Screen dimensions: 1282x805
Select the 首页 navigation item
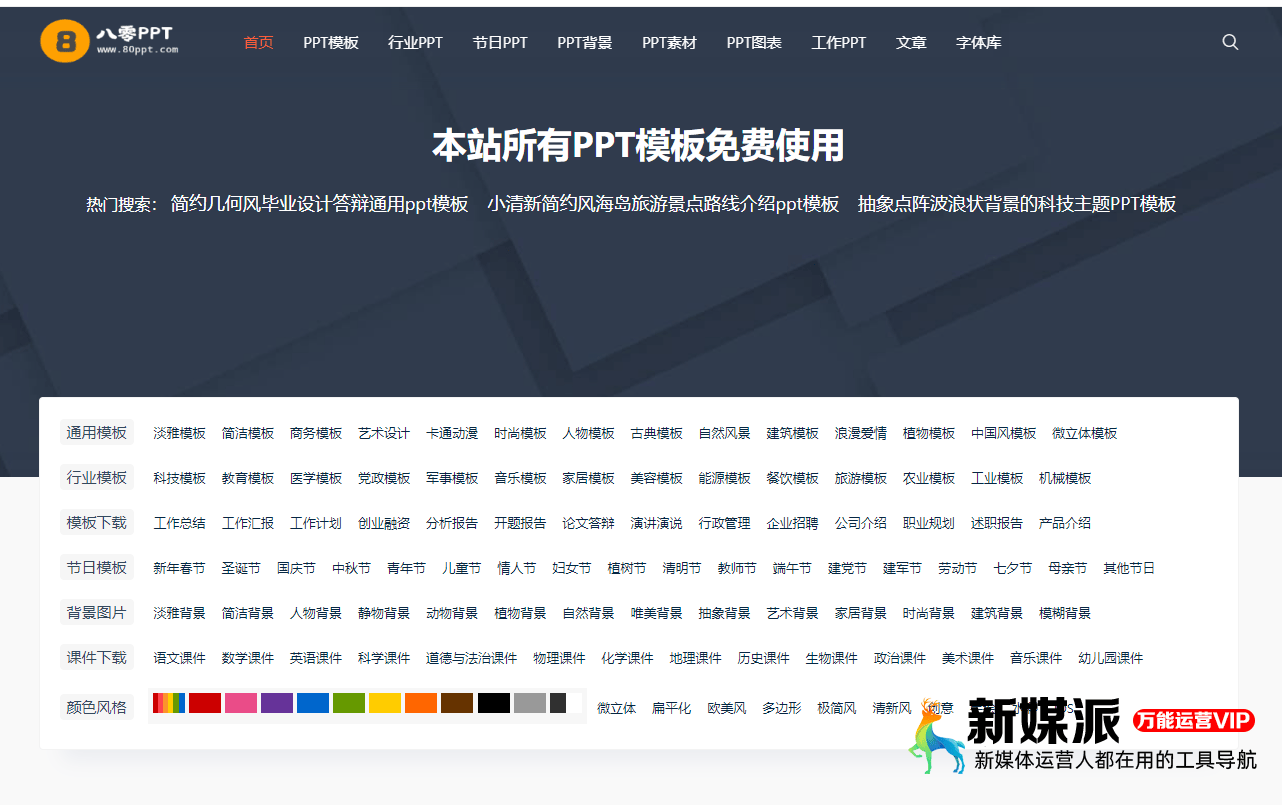(x=256, y=43)
